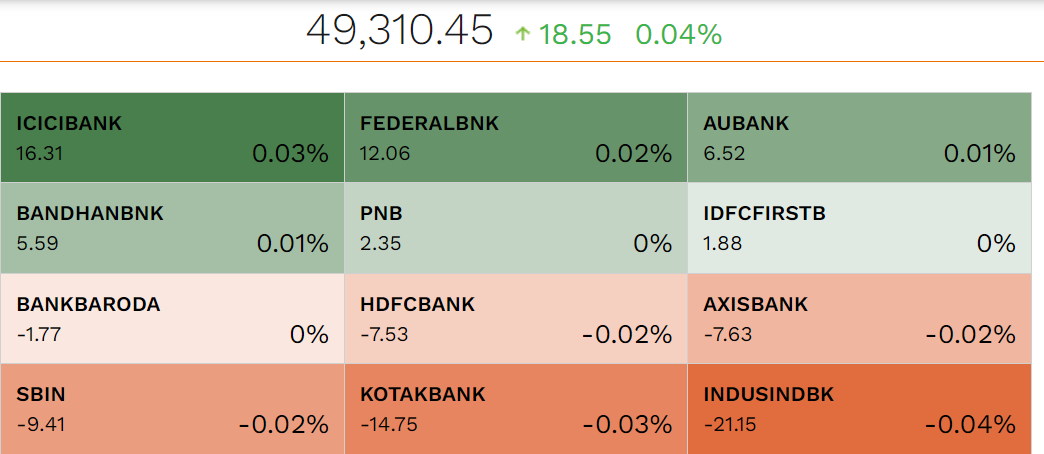Open the SBIN stock tile

[x=172, y=409]
